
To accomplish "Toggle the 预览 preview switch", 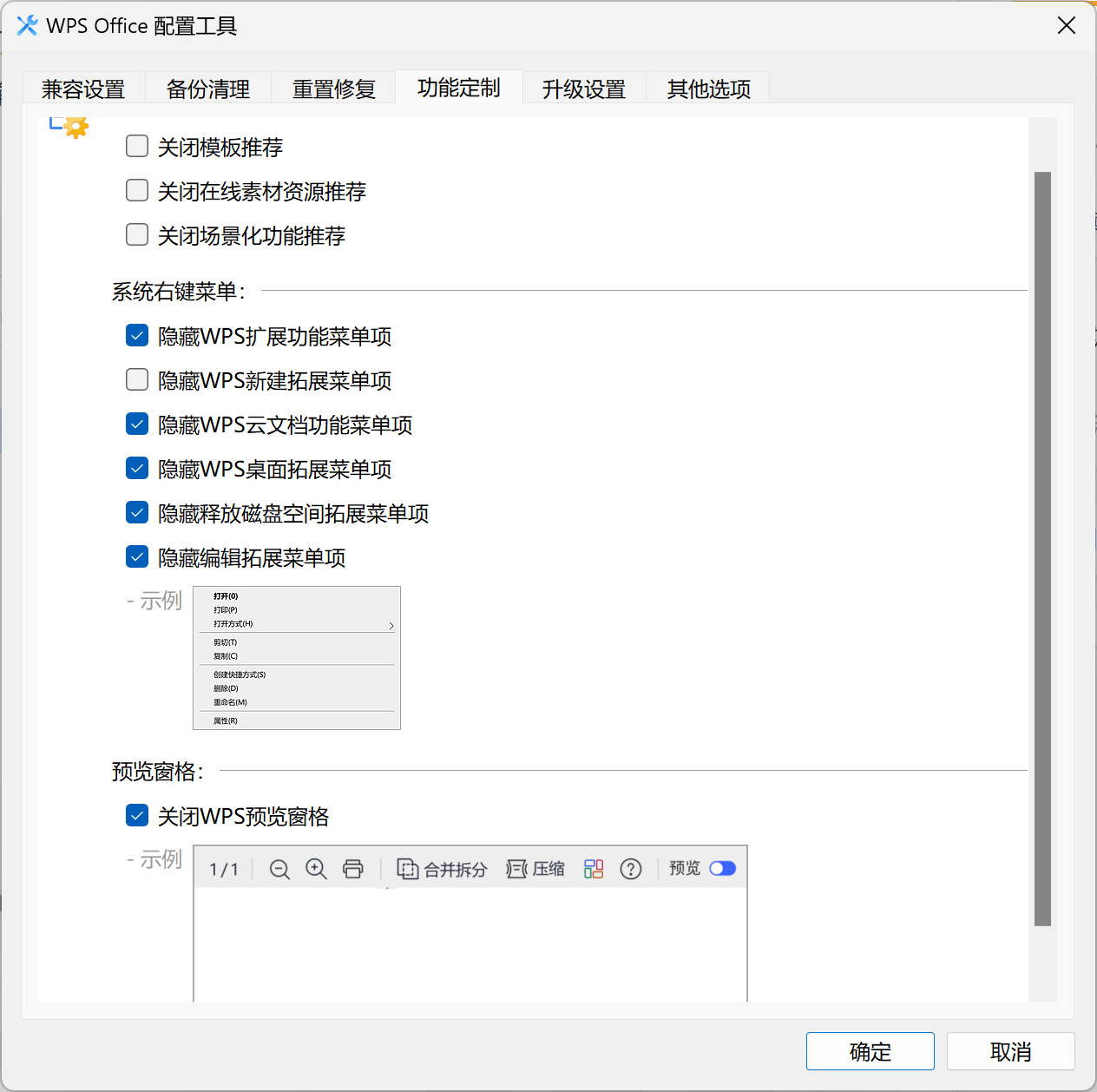I will click(722, 869).
